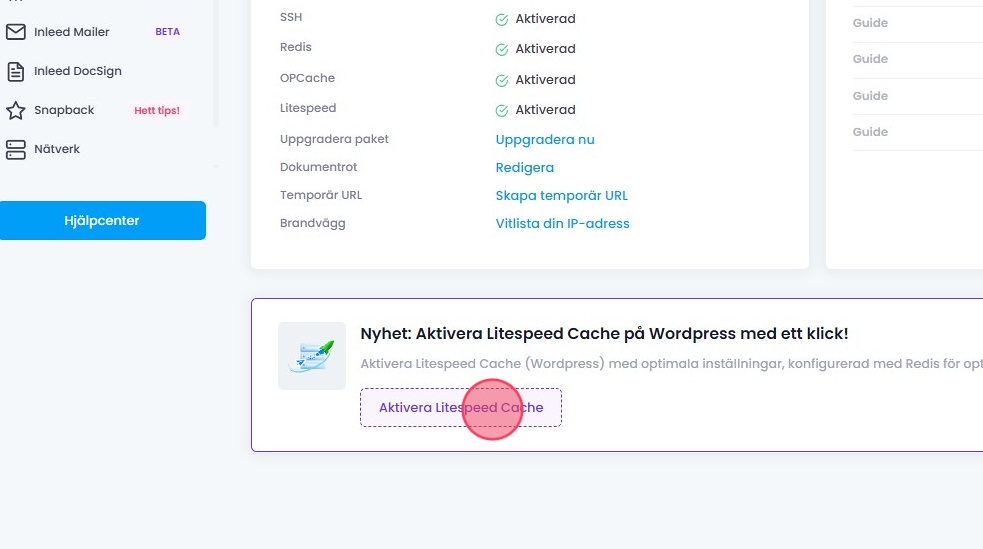Click the Redigera link for Dokumentrot
The height and width of the screenshot is (549, 983).
pos(525,168)
